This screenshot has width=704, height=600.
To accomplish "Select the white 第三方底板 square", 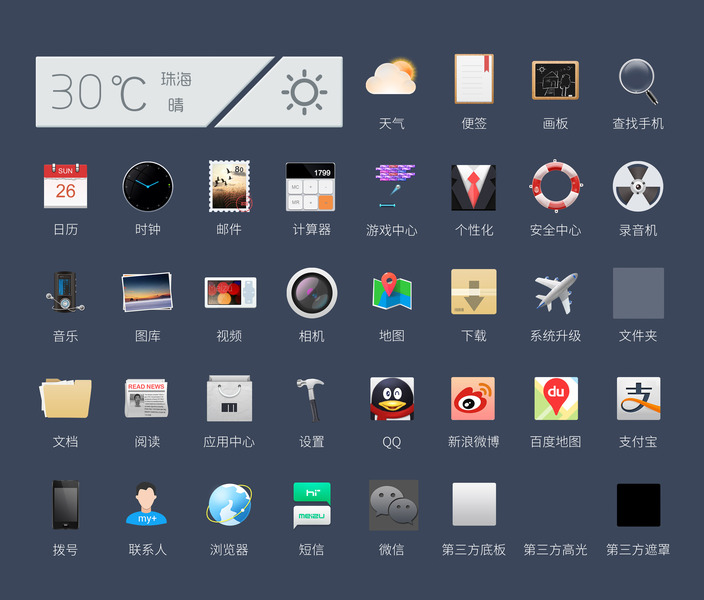I will pyautogui.click(x=474, y=504).
